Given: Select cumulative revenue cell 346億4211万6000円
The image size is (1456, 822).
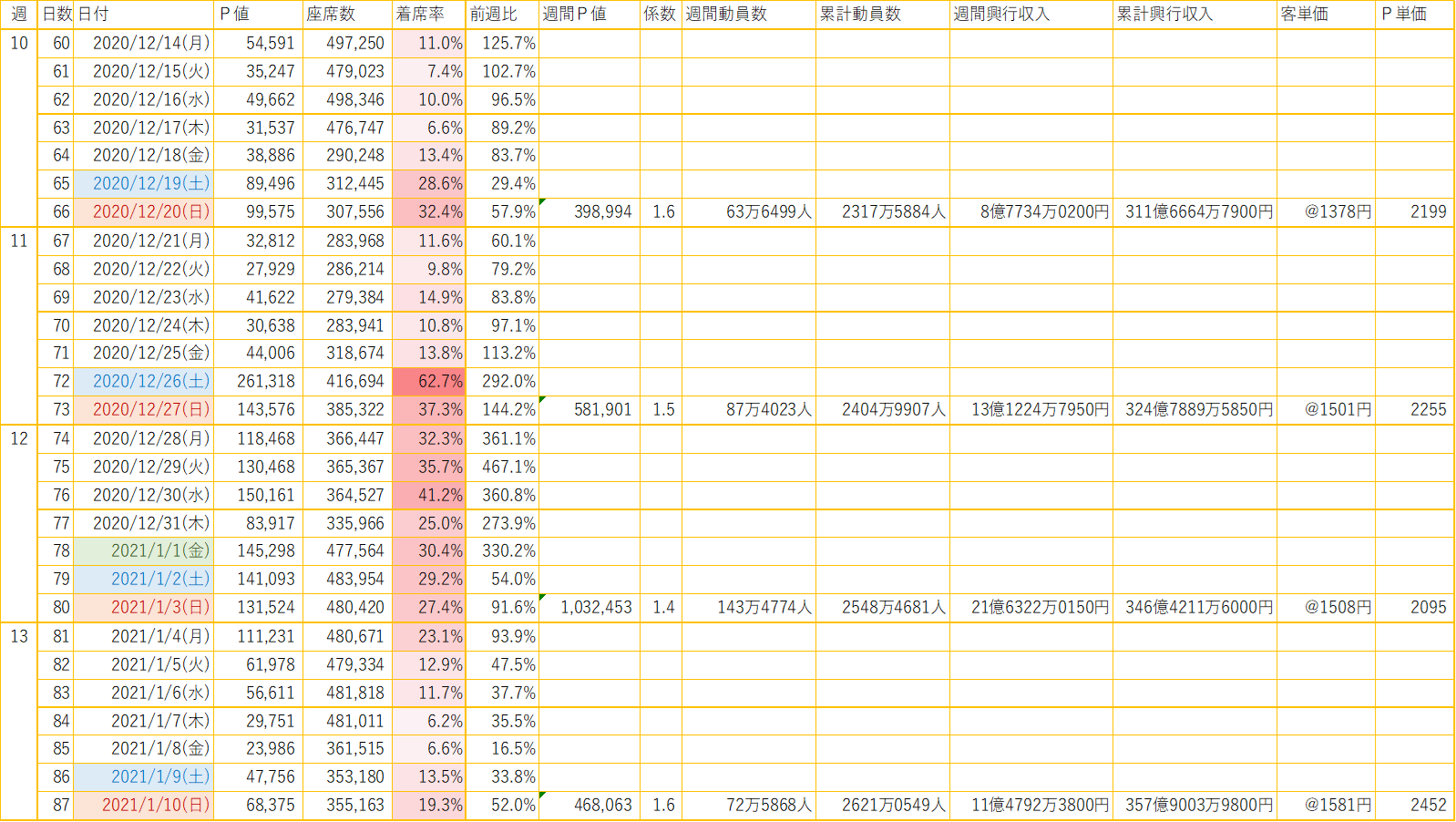Looking at the screenshot, I should (1195, 608).
